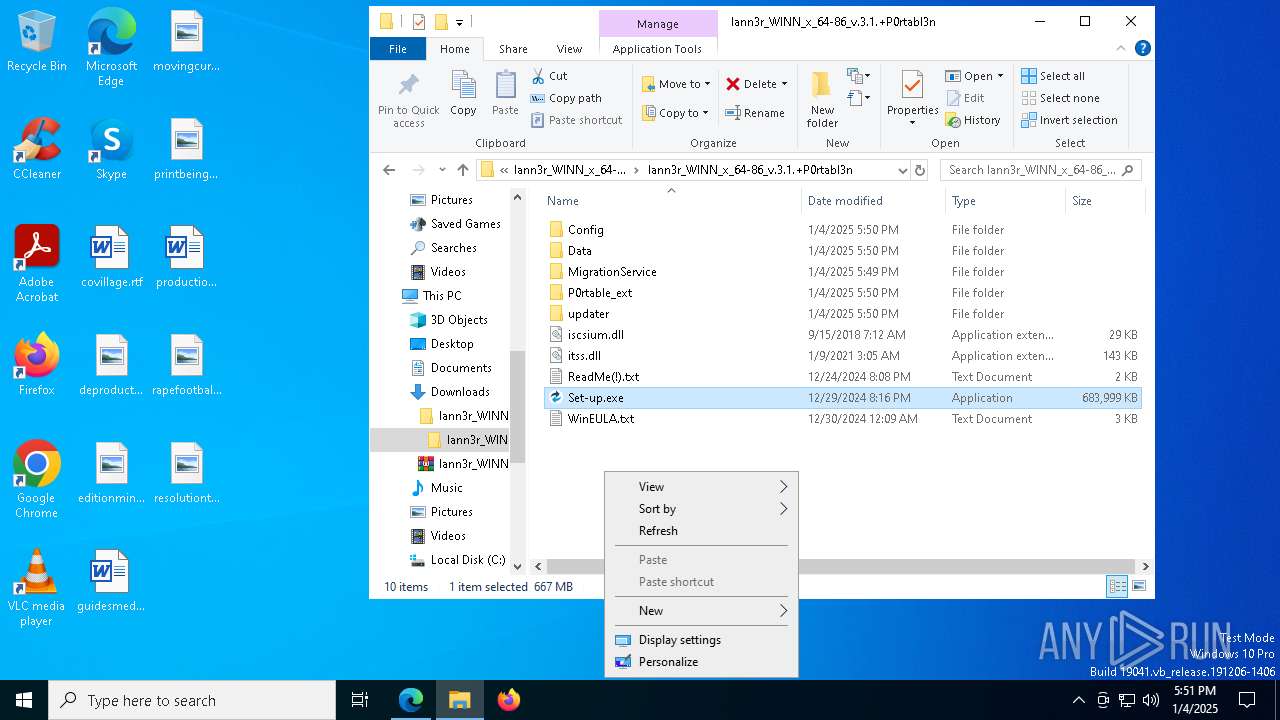
Task: Switch to the Share ribbon tab
Action: (513, 49)
